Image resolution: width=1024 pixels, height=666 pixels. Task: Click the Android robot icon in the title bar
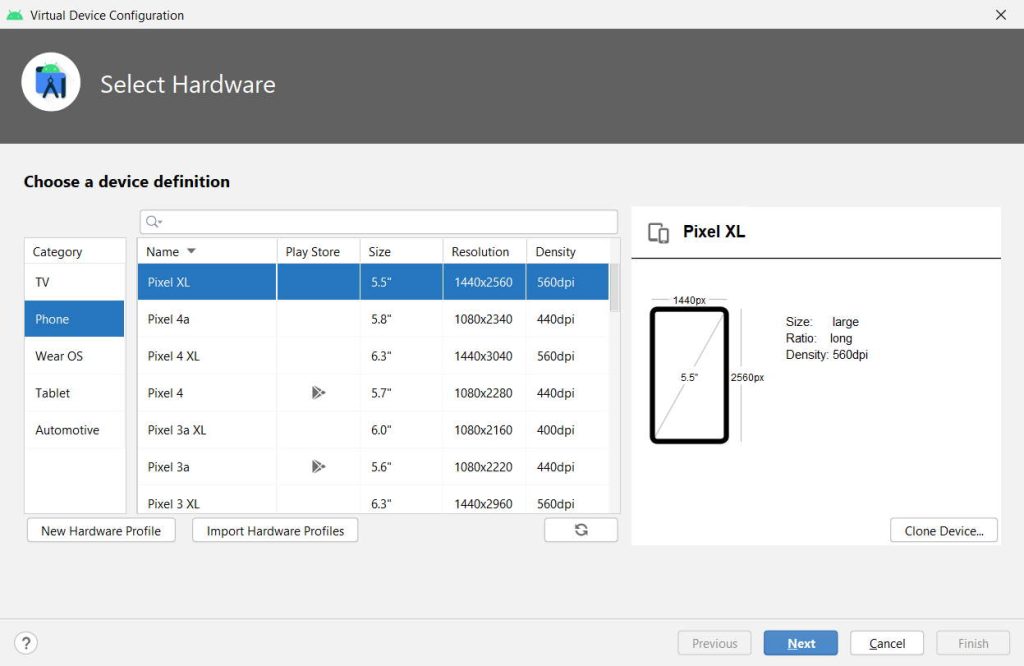[14, 15]
